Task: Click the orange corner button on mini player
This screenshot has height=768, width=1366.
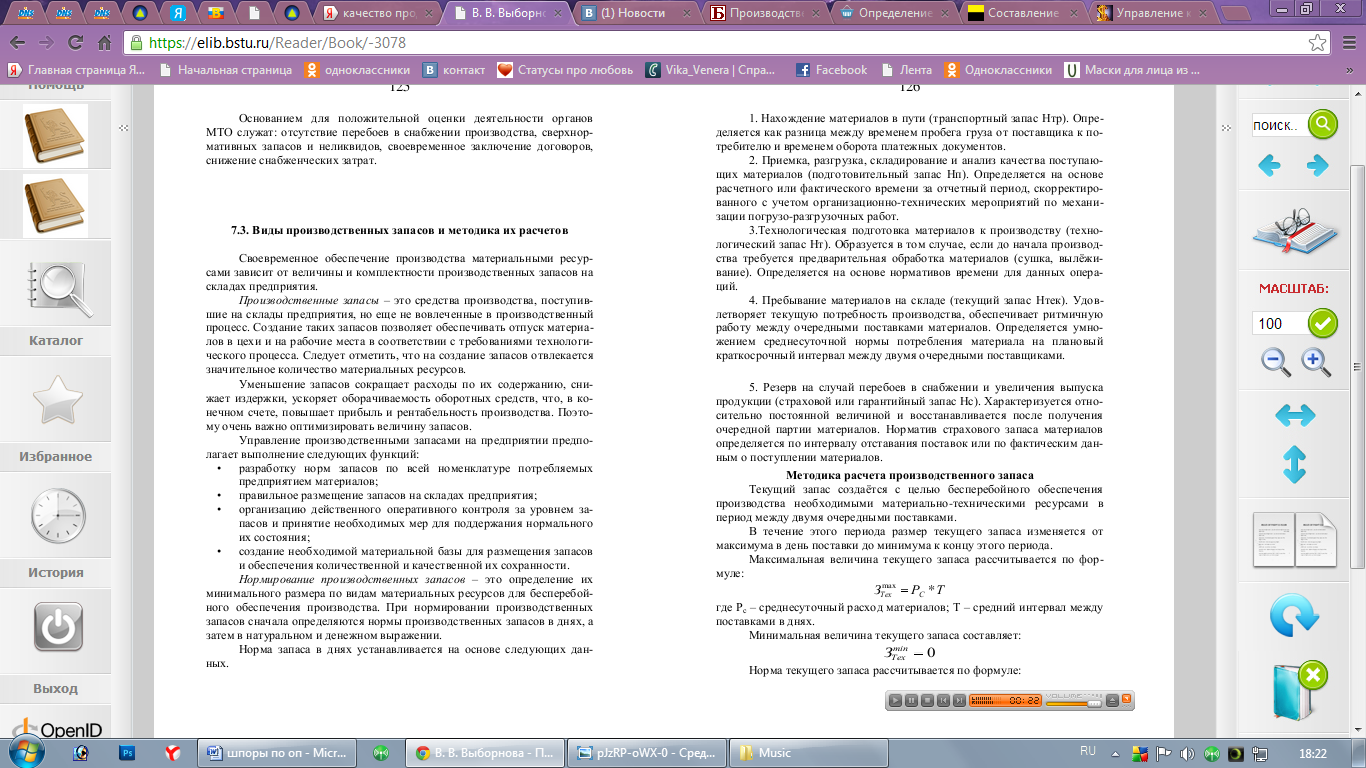Action: (1126, 698)
